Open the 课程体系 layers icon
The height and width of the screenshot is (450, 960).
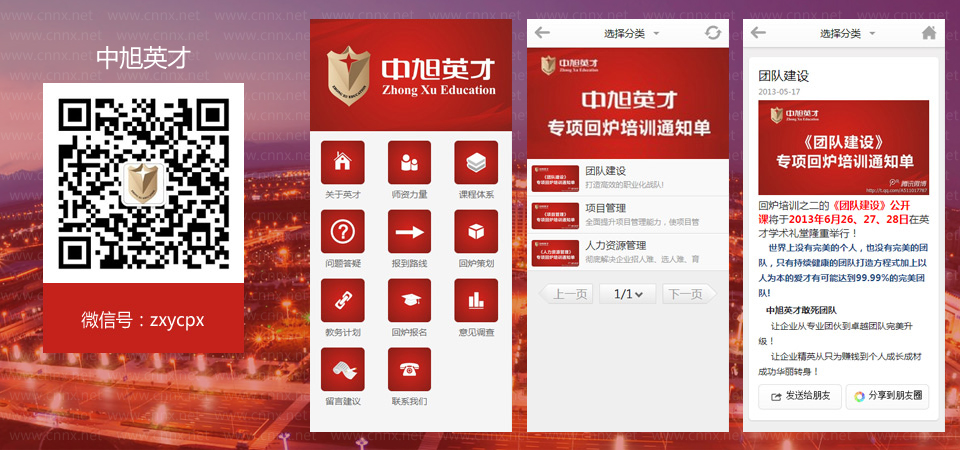pyautogui.click(x=476, y=162)
